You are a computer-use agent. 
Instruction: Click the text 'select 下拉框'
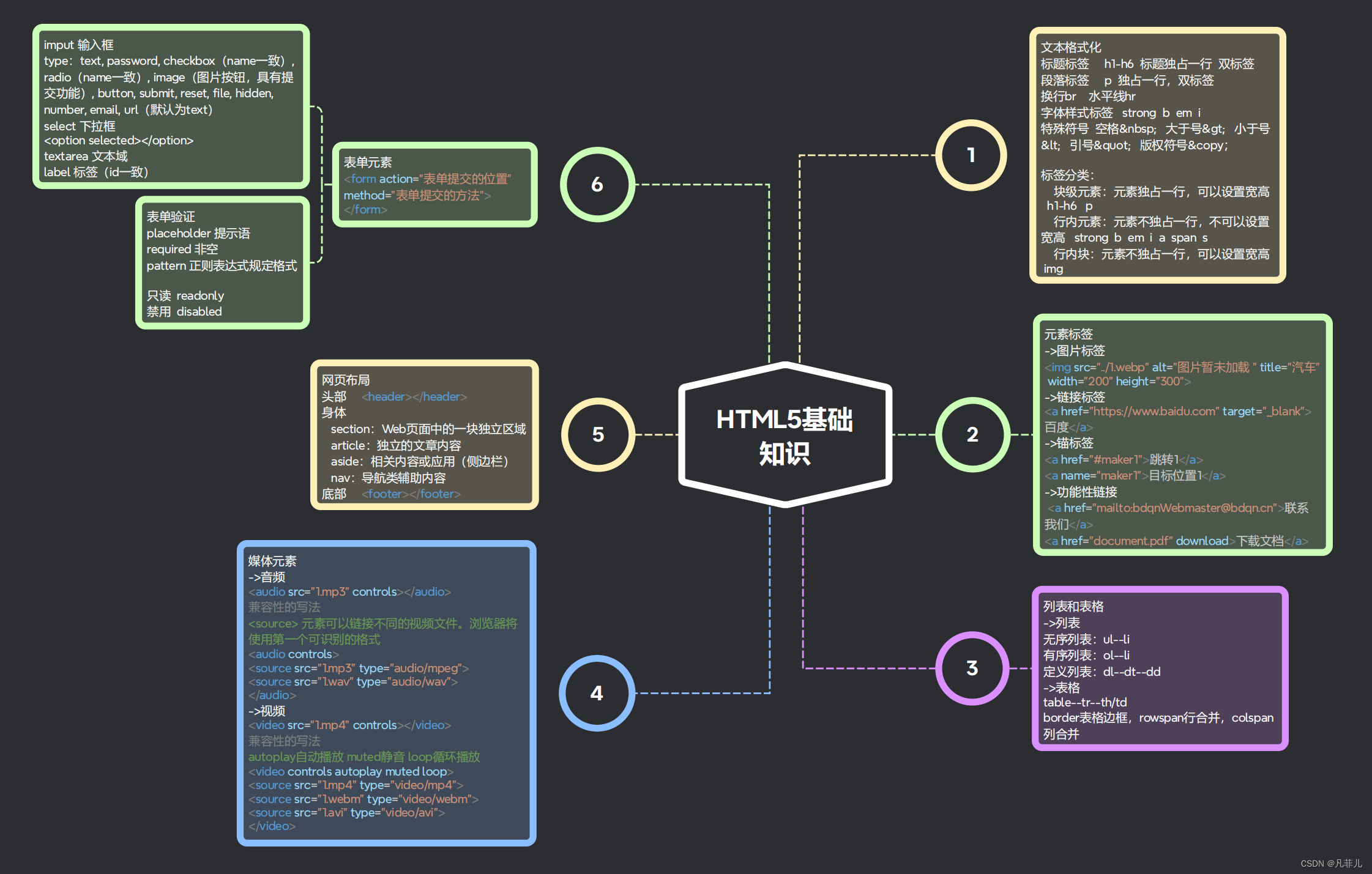point(80,126)
